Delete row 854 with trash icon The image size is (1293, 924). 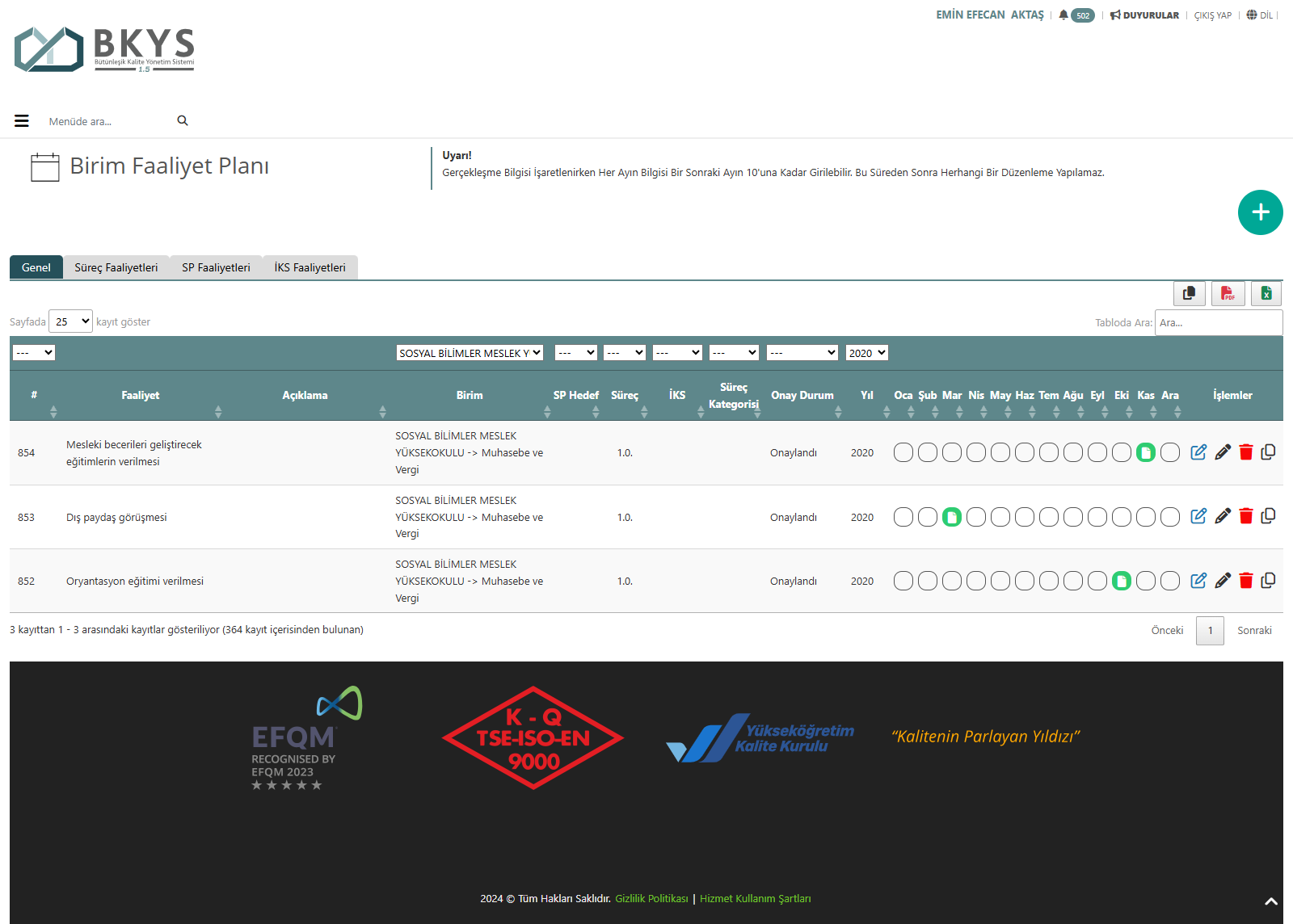tap(1245, 452)
